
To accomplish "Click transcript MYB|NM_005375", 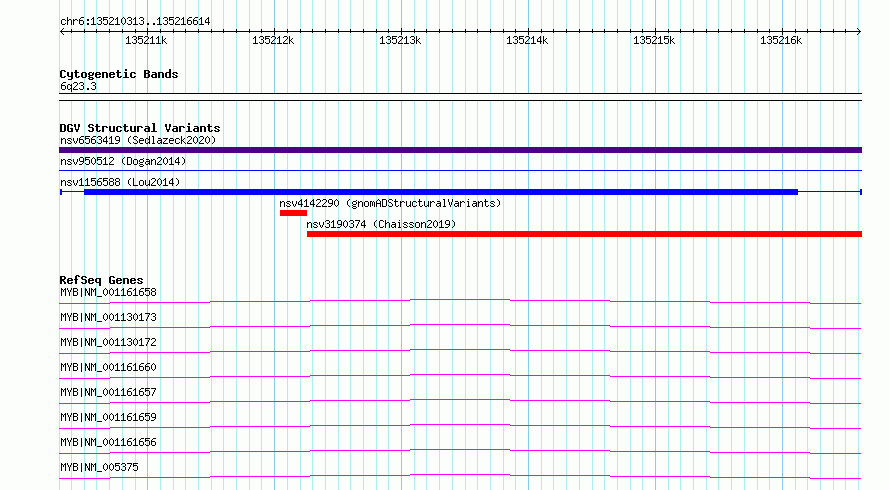I will click(99, 467).
